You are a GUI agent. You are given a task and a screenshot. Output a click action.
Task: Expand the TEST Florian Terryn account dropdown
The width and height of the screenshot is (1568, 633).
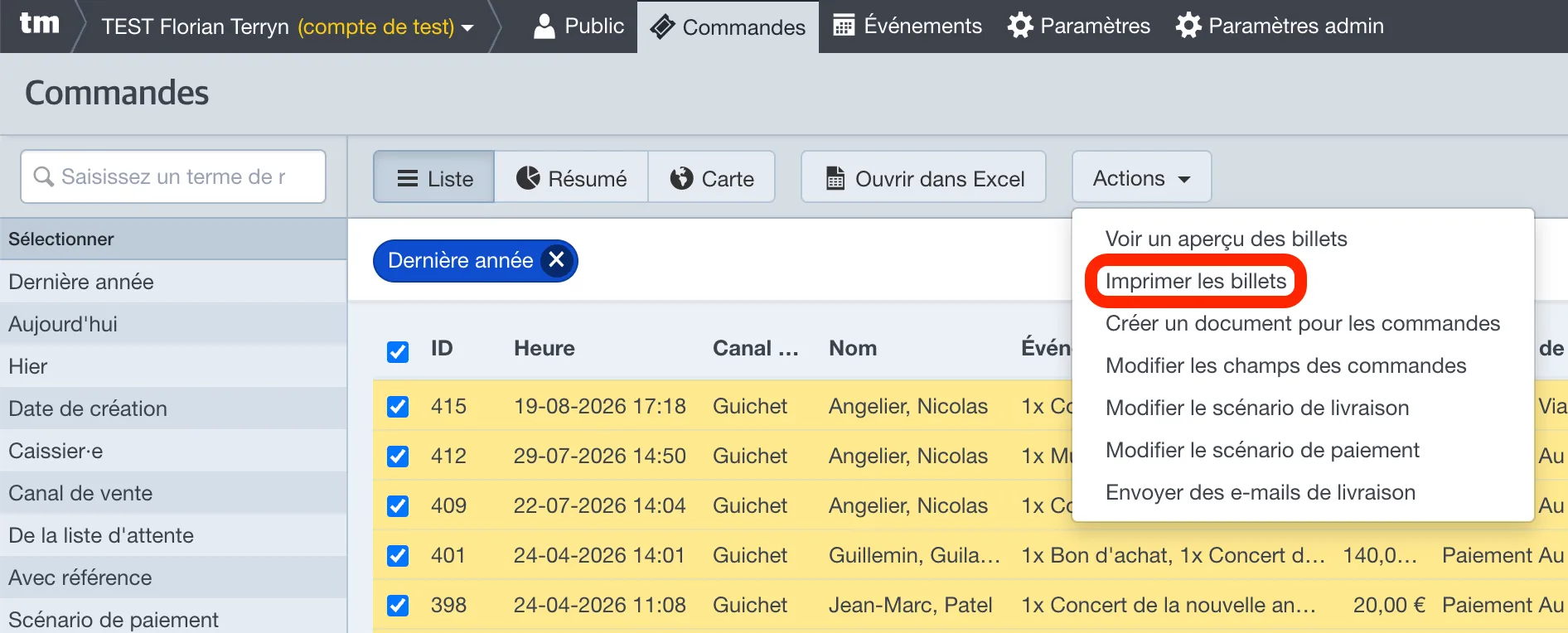[x=288, y=27]
